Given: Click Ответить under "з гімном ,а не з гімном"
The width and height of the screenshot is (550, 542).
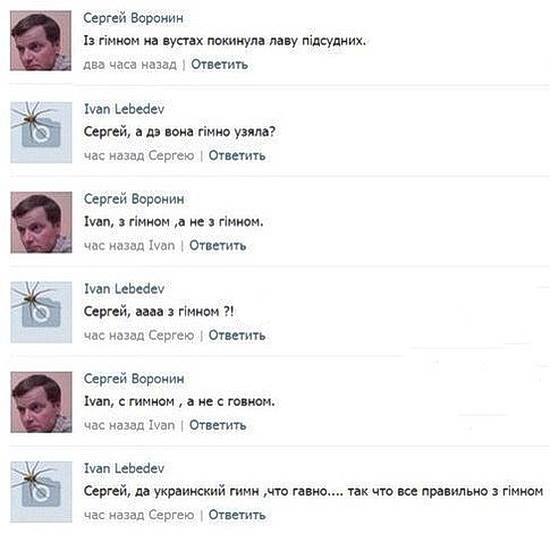Looking at the screenshot, I should coord(218,246).
